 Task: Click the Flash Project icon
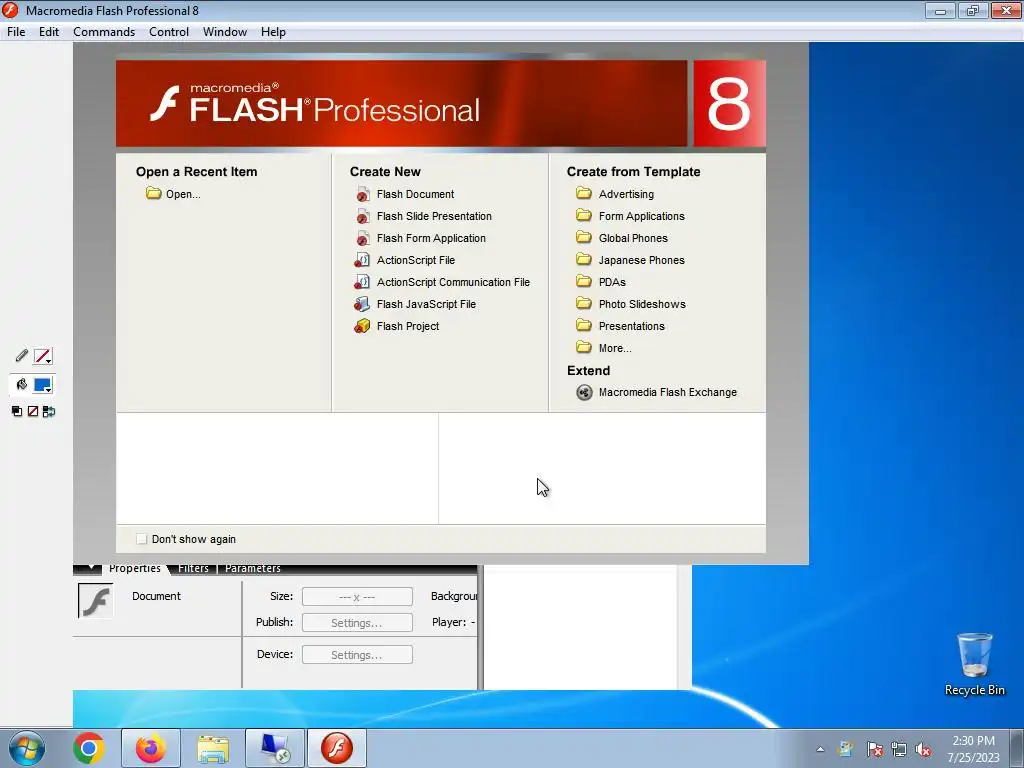point(362,326)
